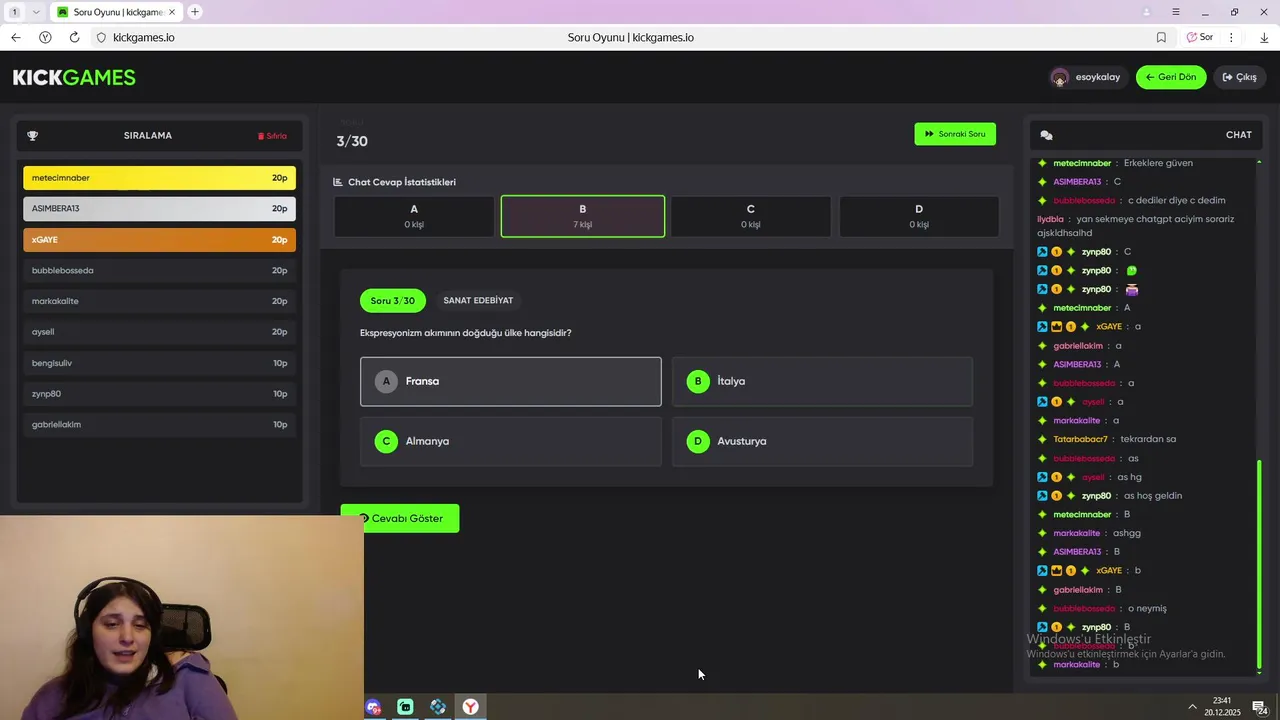Select metecimnaber in the leaderboard

click(x=159, y=178)
